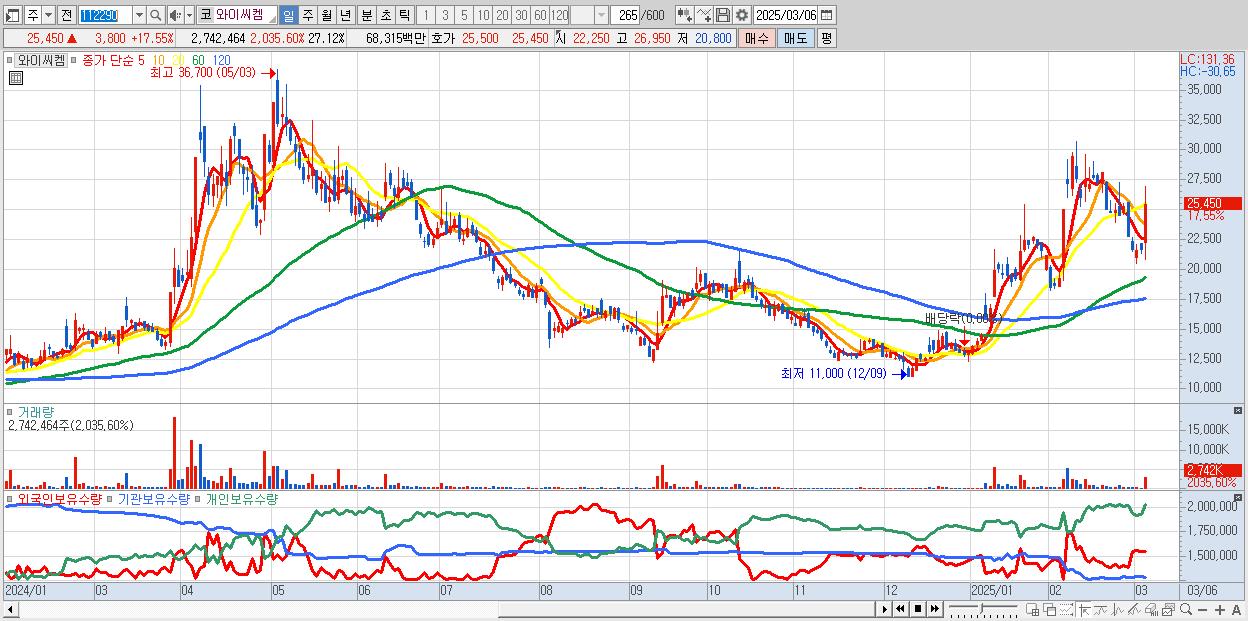Select the 주 weekly period toggle
Viewport: 1248px width, 621px height.
pyautogui.click(x=307, y=15)
